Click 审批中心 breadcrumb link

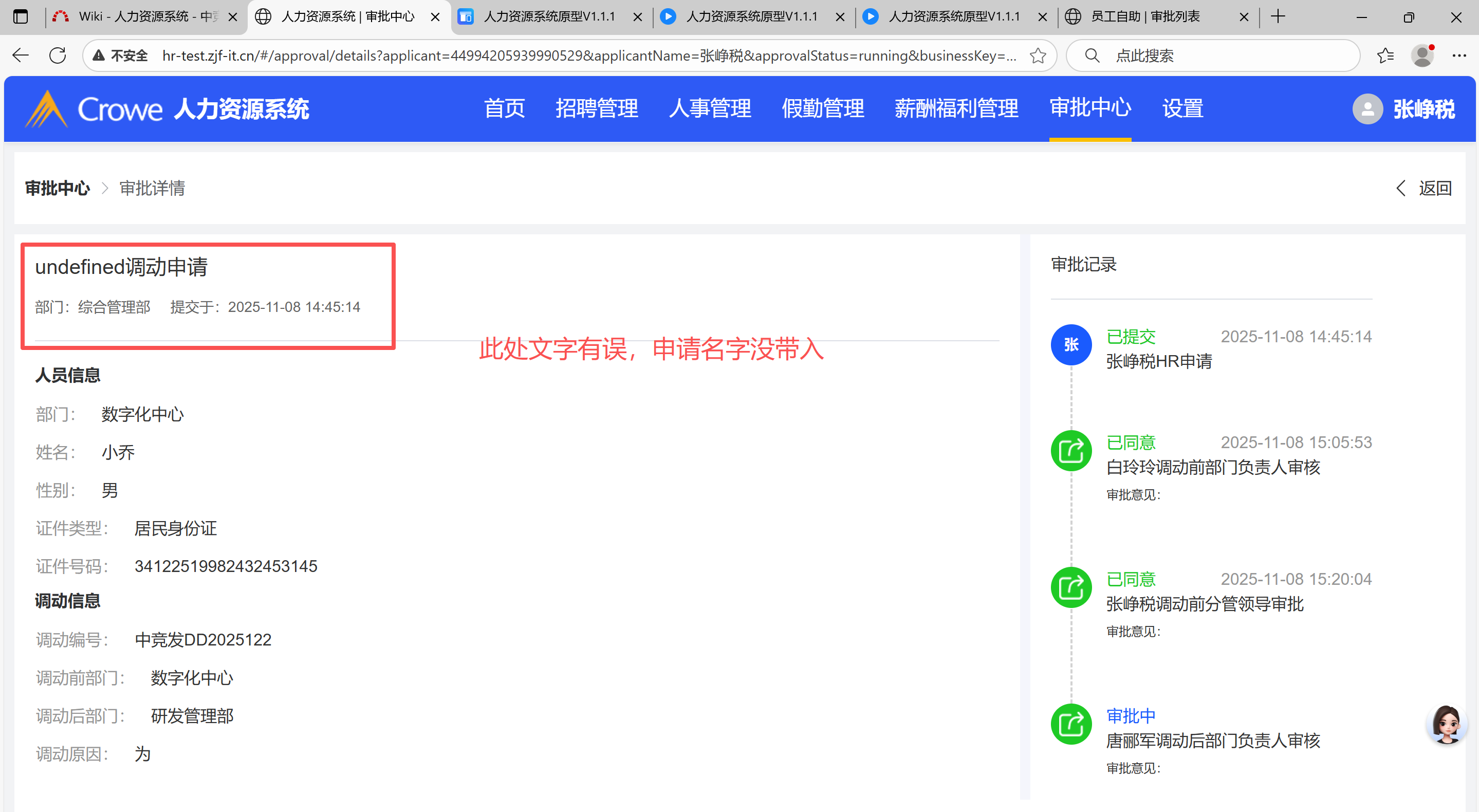[58, 189]
